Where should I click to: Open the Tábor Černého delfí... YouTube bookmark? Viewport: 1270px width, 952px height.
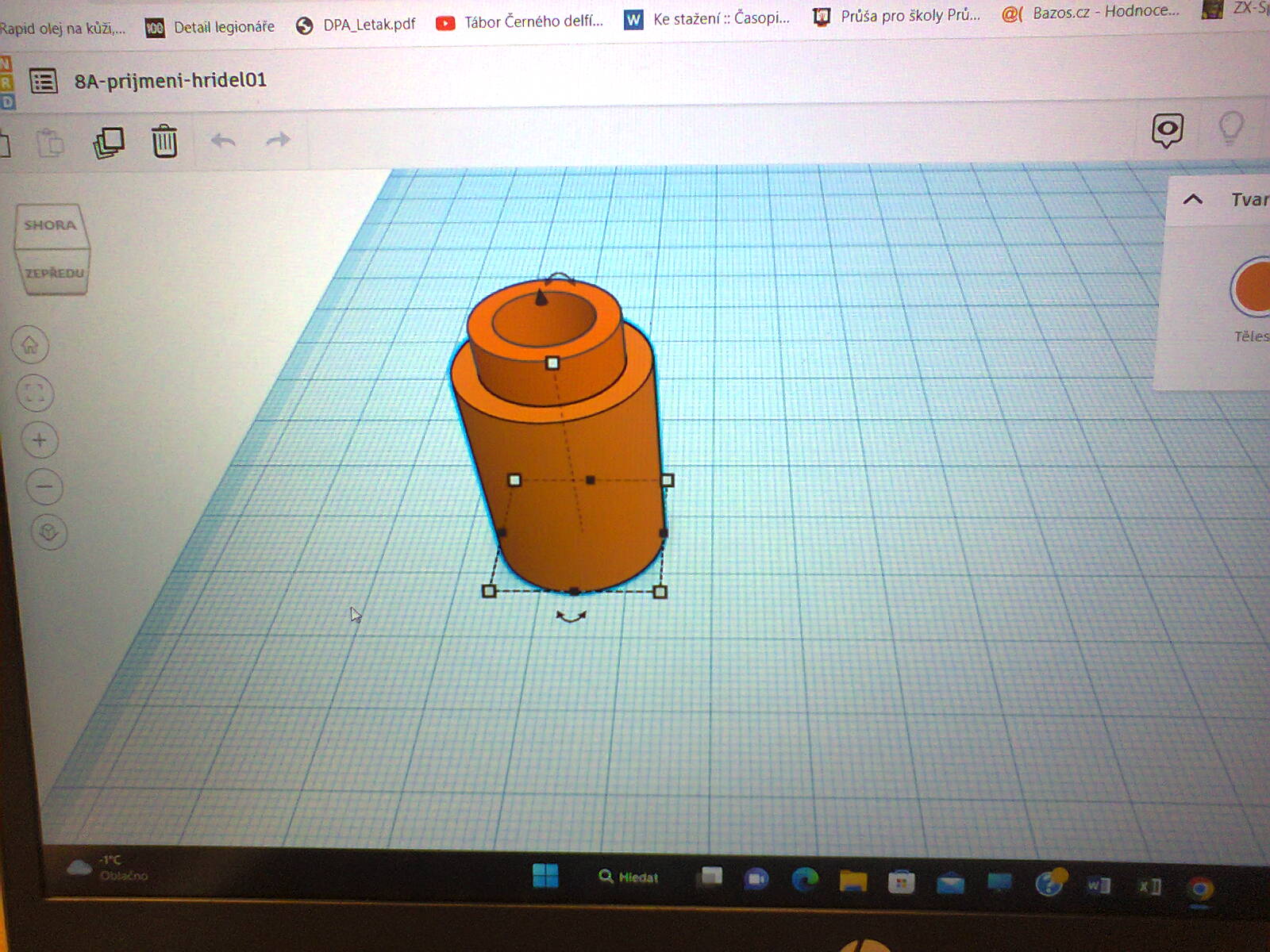tap(520, 21)
